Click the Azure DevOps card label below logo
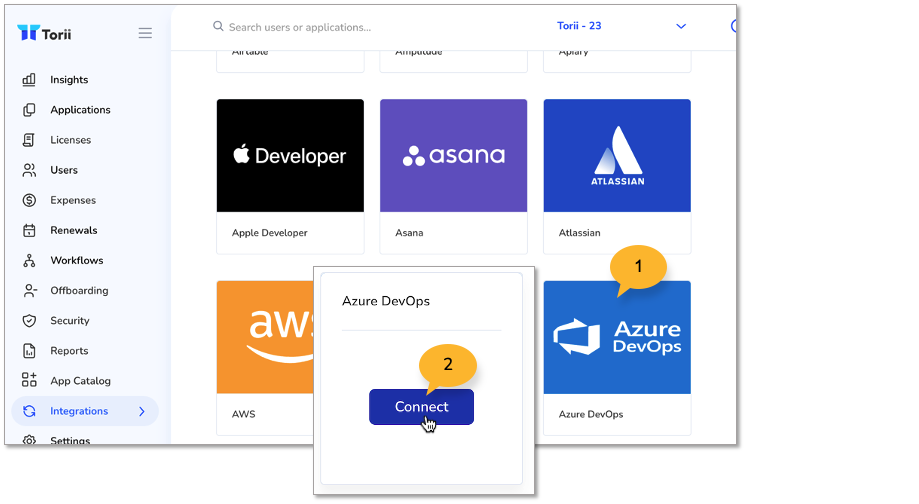Image resolution: width=919 pixels, height=504 pixels. click(x=591, y=414)
